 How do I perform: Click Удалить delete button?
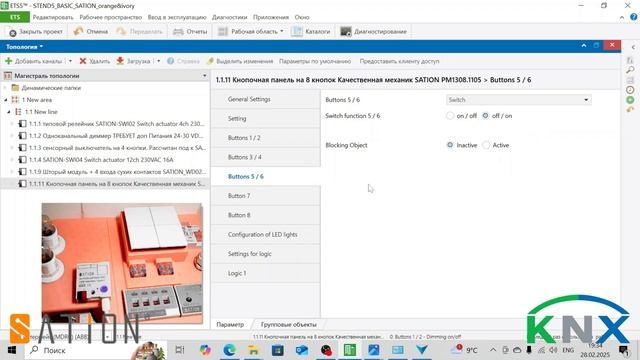pyautogui.click(x=94, y=61)
